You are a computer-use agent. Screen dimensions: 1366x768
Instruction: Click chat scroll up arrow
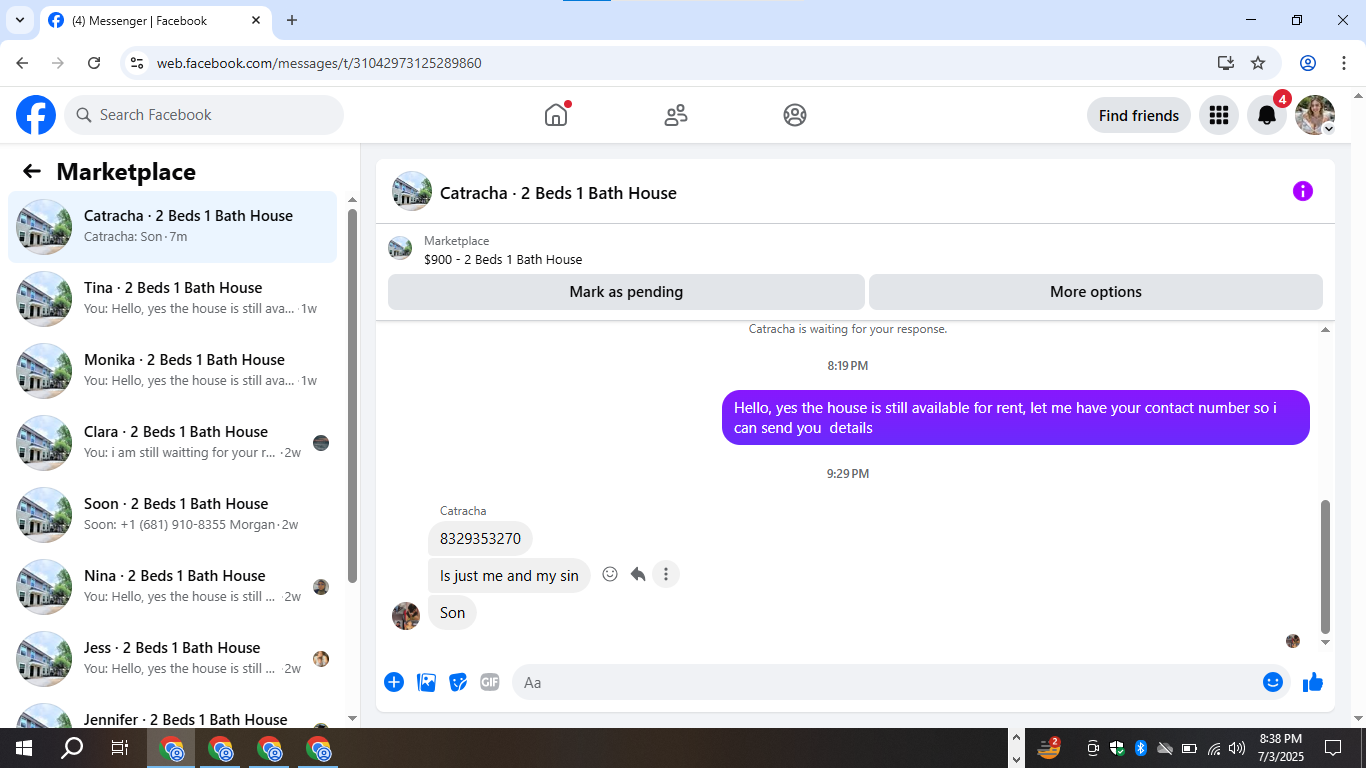[1326, 330]
